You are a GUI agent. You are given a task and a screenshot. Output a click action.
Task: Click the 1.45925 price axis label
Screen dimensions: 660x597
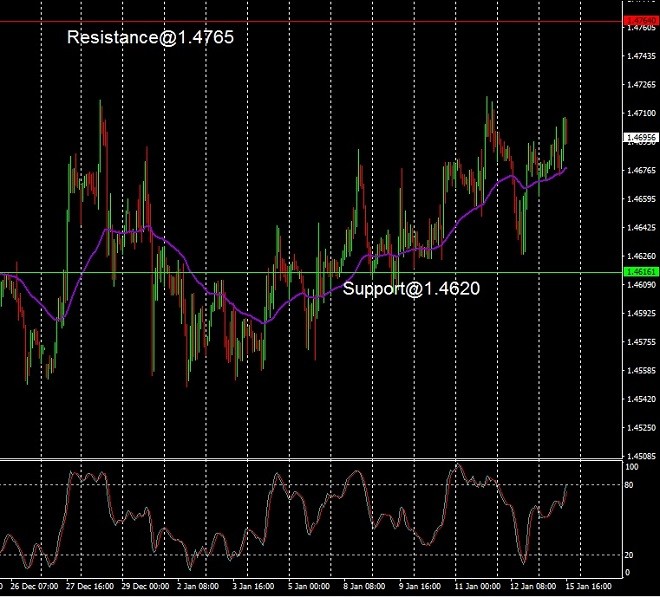[641, 313]
